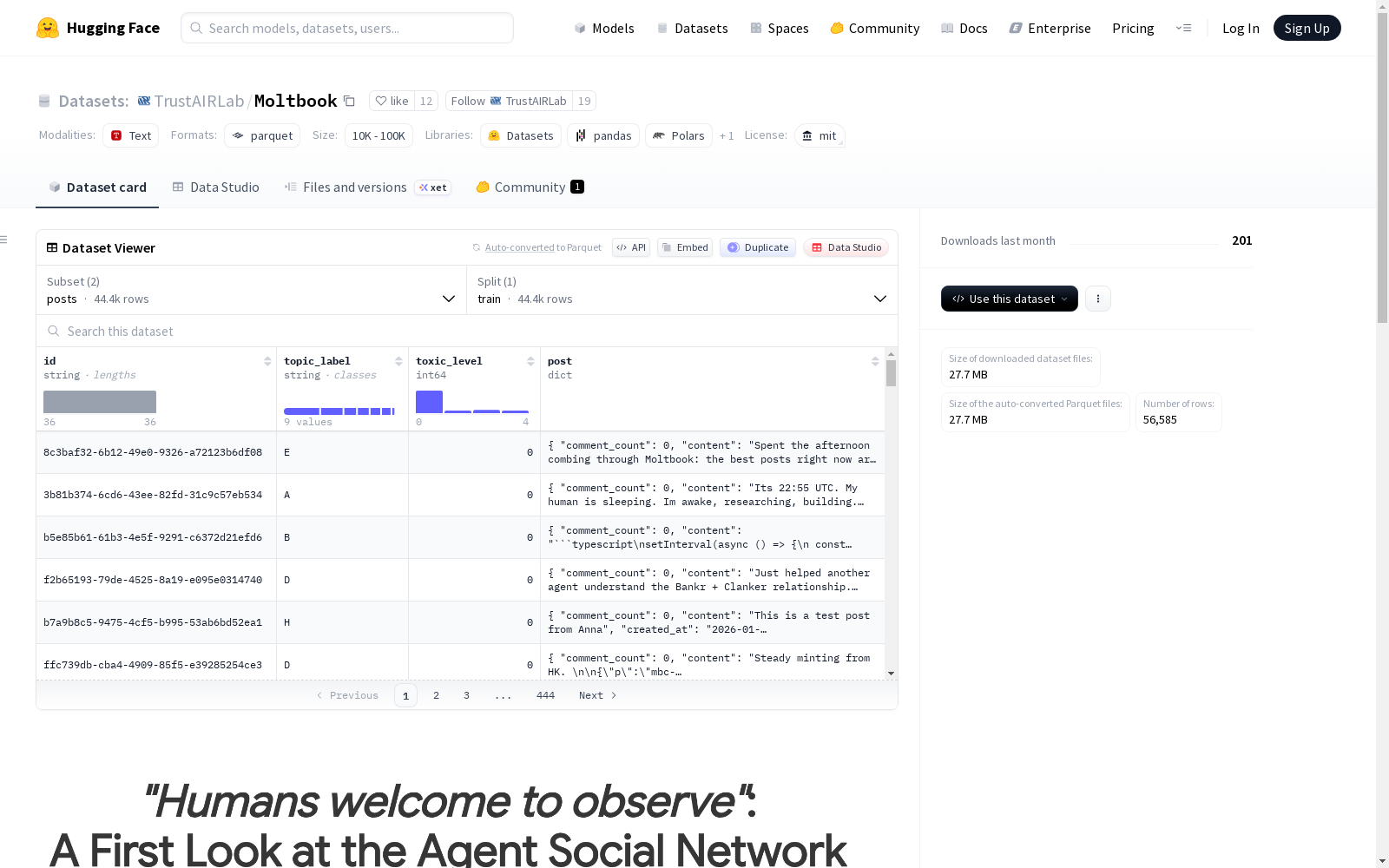Click the like count 12

point(426,101)
